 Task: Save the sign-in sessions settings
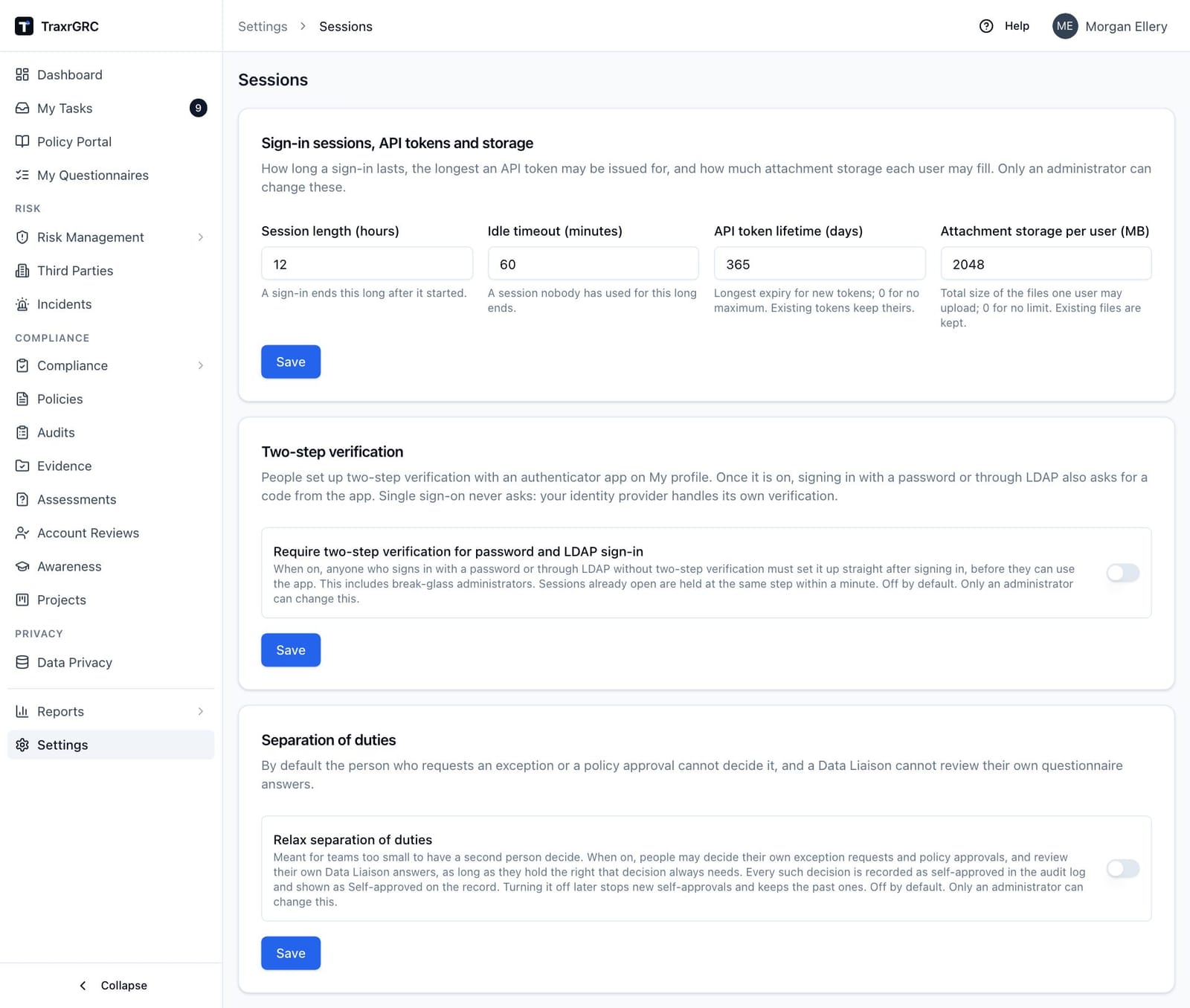(291, 362)
